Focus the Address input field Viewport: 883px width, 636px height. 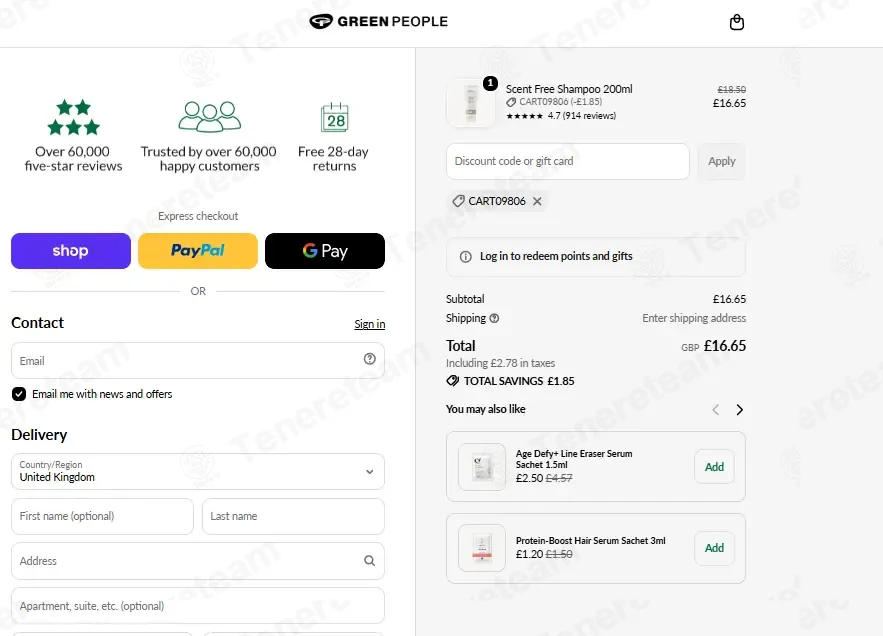coord(198,561)
